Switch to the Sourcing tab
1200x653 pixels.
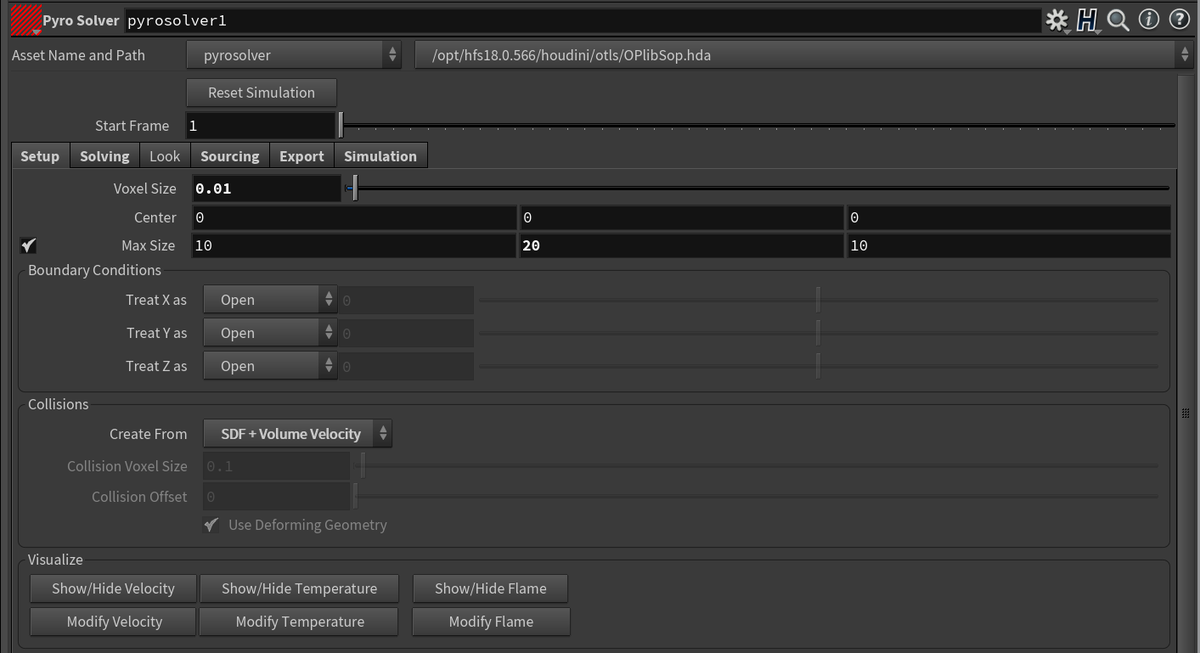pyautogui.click(x=230, y=156)
